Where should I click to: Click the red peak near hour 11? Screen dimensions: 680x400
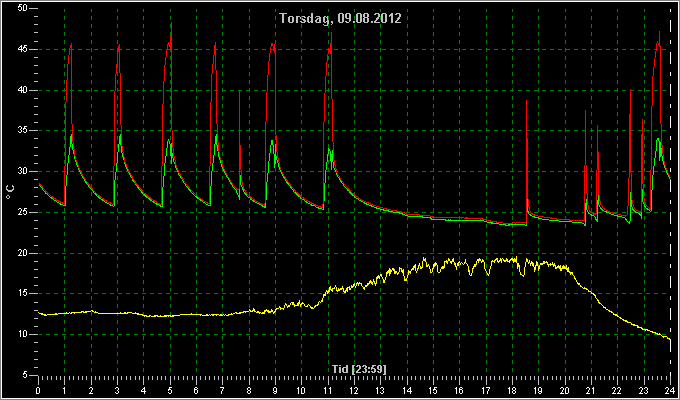tap(331, 34)
